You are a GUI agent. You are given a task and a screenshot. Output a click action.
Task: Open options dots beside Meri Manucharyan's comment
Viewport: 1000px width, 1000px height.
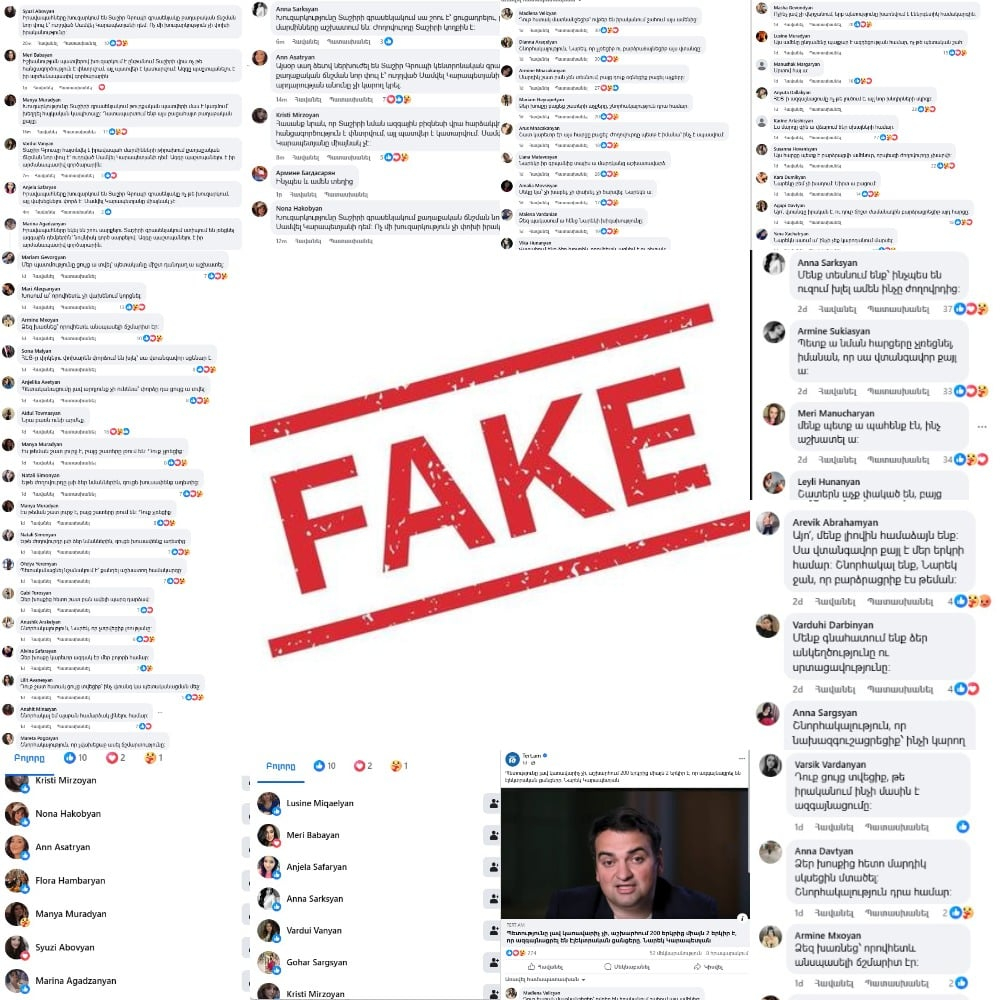[x=982, y=427]
